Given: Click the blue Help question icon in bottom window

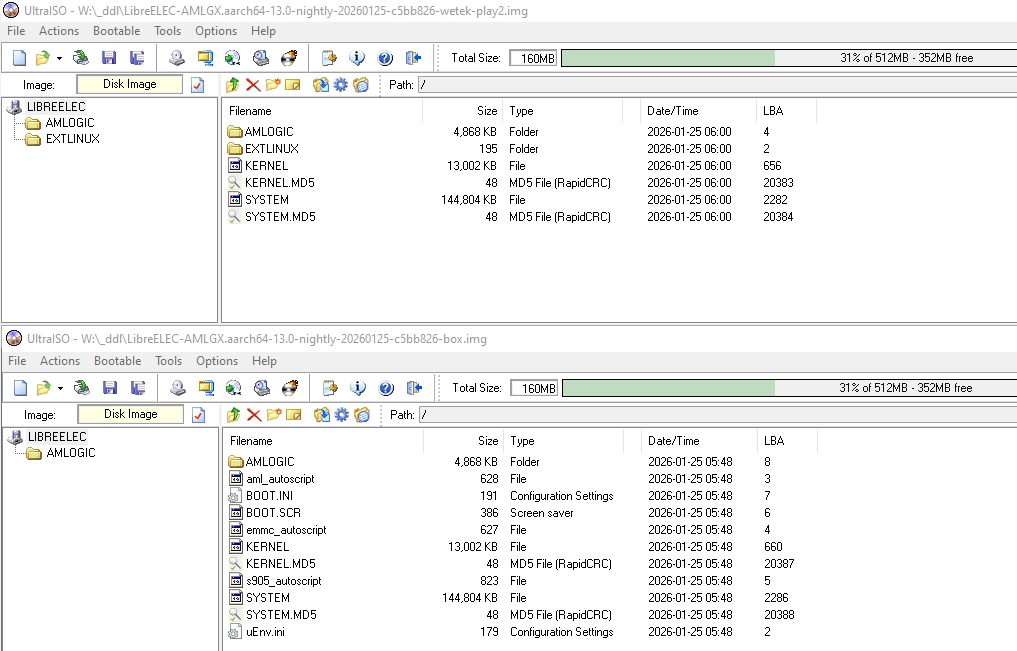Looking at the screenshot, I should point(385,388).
